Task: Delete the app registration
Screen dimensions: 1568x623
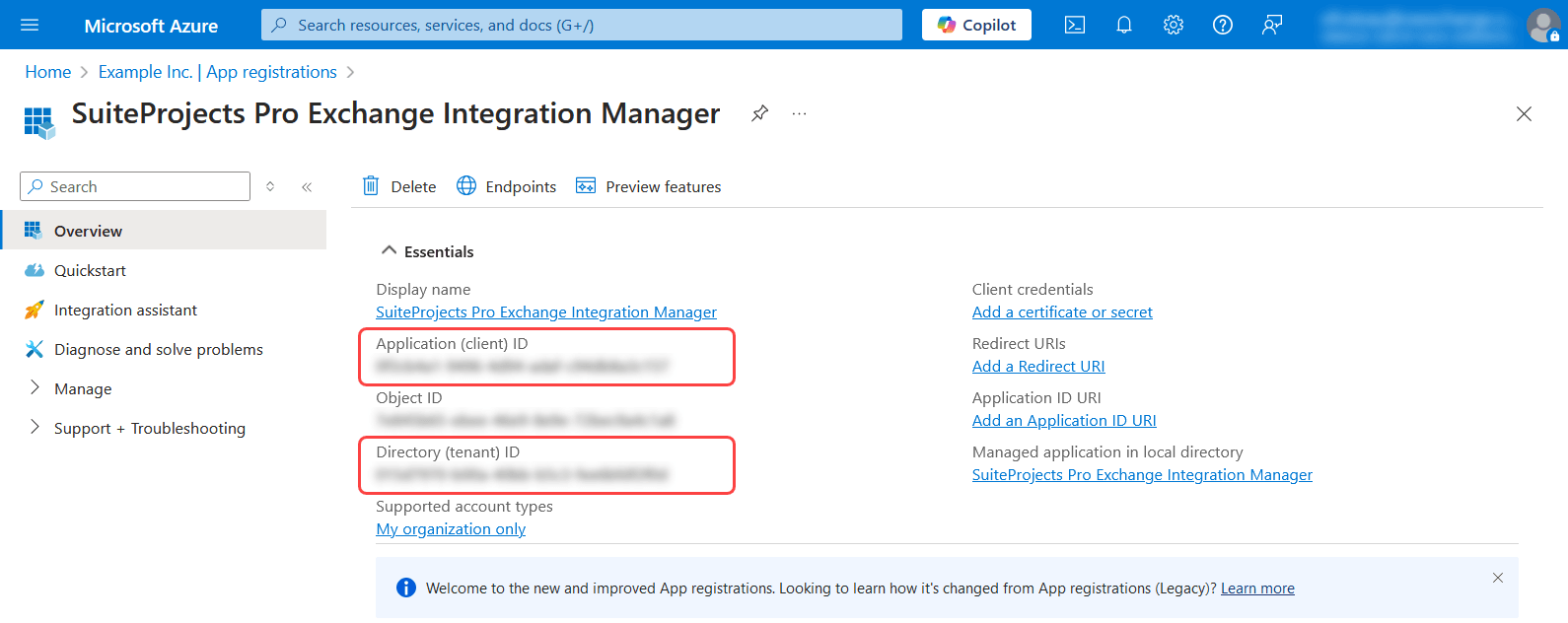Action: tap(399, 186)
